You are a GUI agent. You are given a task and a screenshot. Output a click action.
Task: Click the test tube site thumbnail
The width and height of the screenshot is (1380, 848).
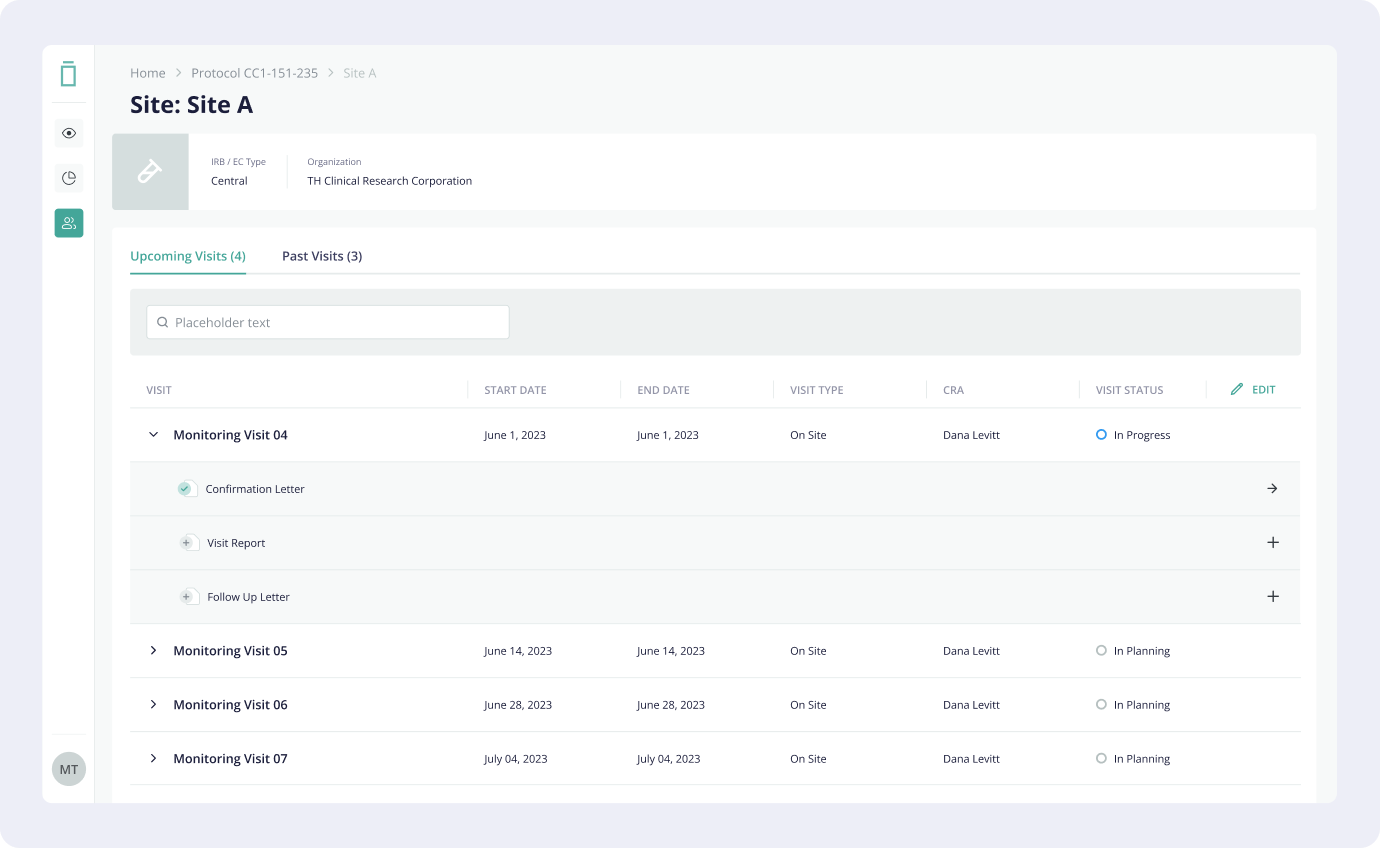[150, 172]
